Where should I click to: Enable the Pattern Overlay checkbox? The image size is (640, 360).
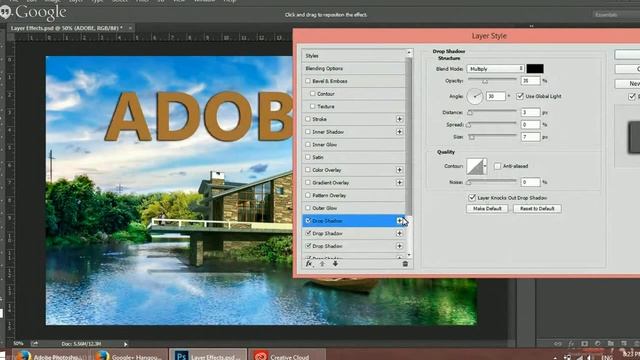tap(308, 195)
